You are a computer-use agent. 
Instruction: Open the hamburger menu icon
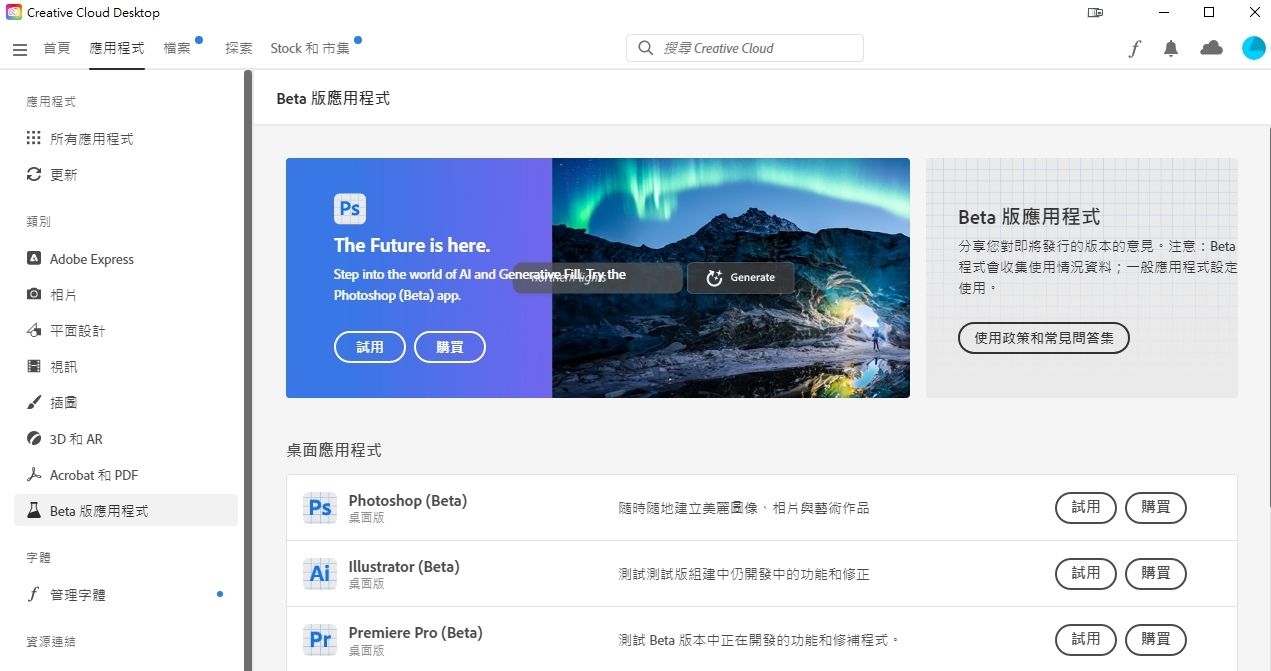pyautogui.click(x=20, y=49)
